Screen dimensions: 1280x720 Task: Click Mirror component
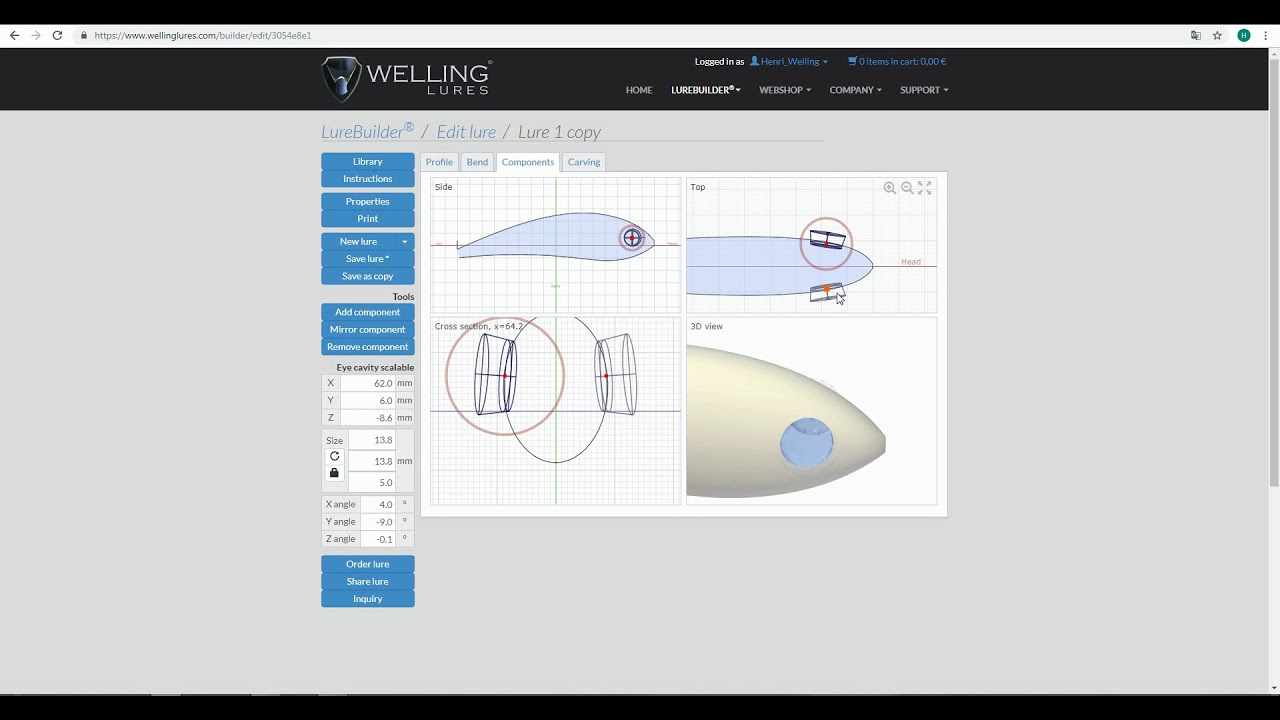(x=368, y=329)
